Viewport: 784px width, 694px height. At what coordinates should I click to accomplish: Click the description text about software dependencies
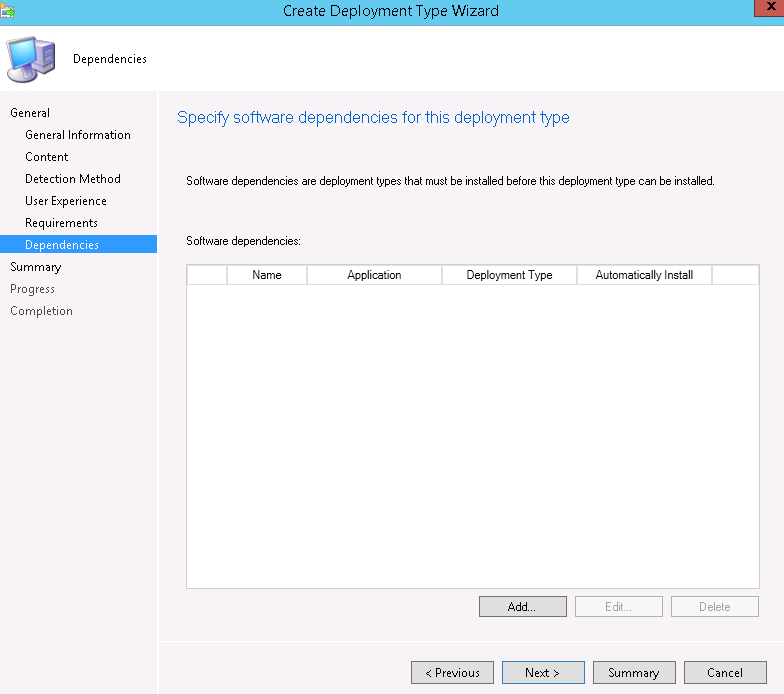pyautogui.click(x=450, y=181)
